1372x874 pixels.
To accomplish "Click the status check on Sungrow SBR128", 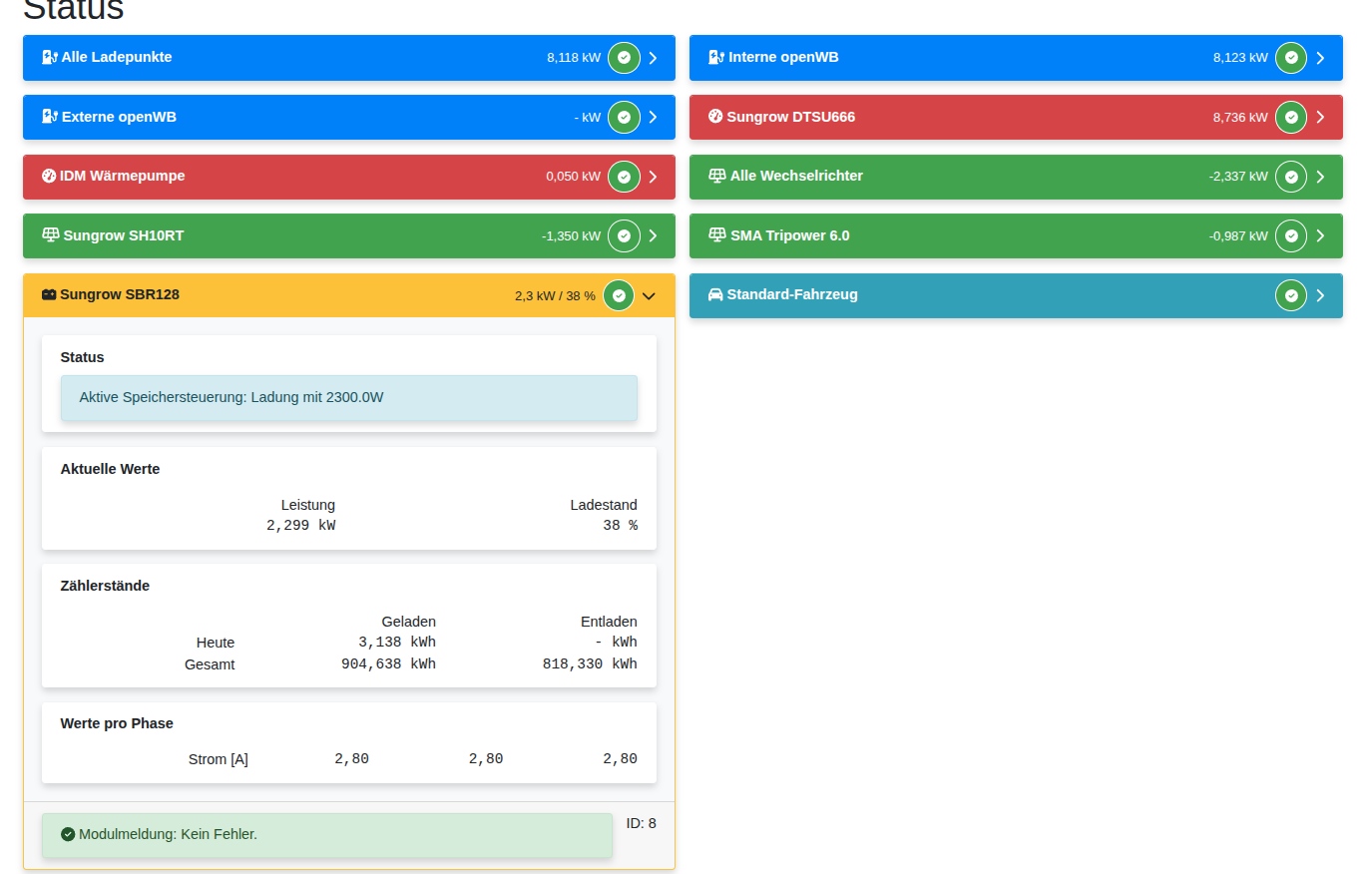I will click(619, 295).
